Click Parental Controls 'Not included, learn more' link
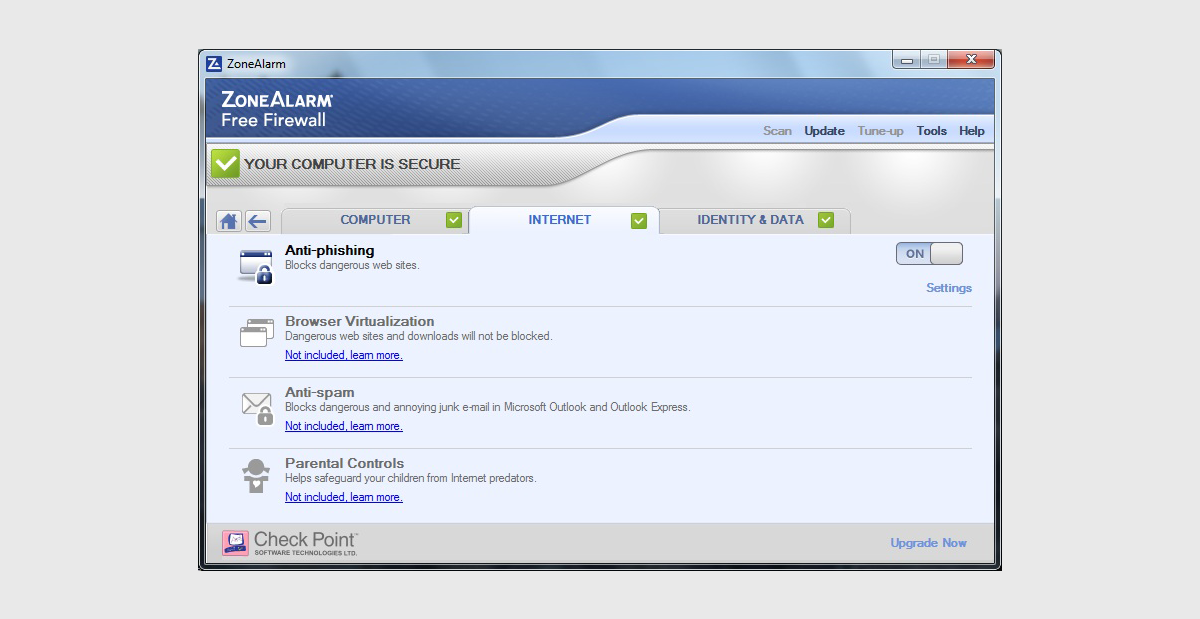 click(x=344, y=497)
